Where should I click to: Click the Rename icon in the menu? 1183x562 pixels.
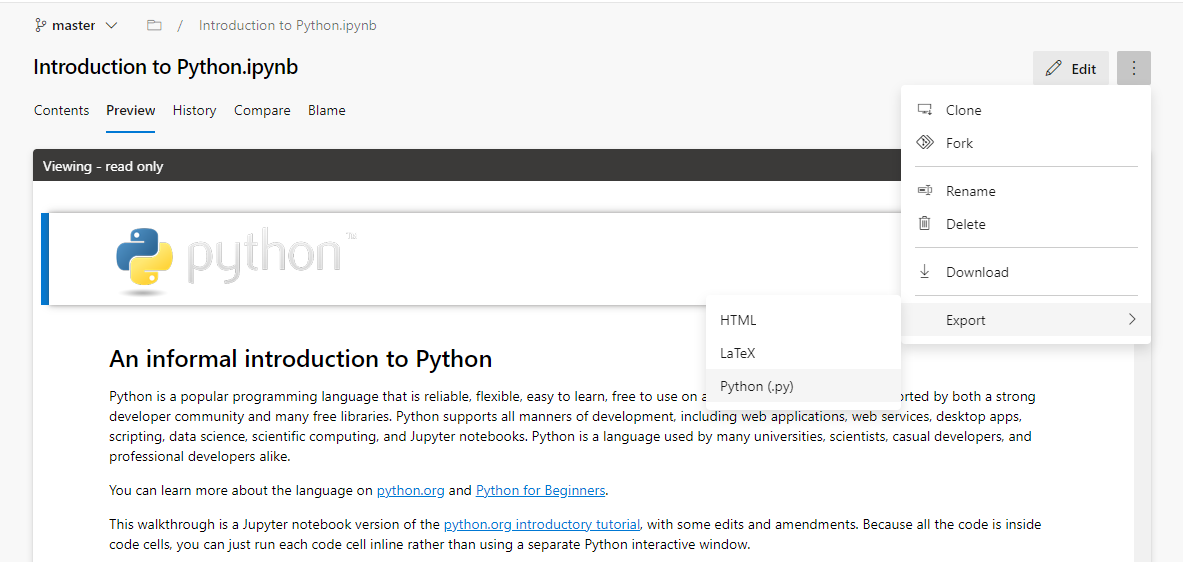coord(924,191)
